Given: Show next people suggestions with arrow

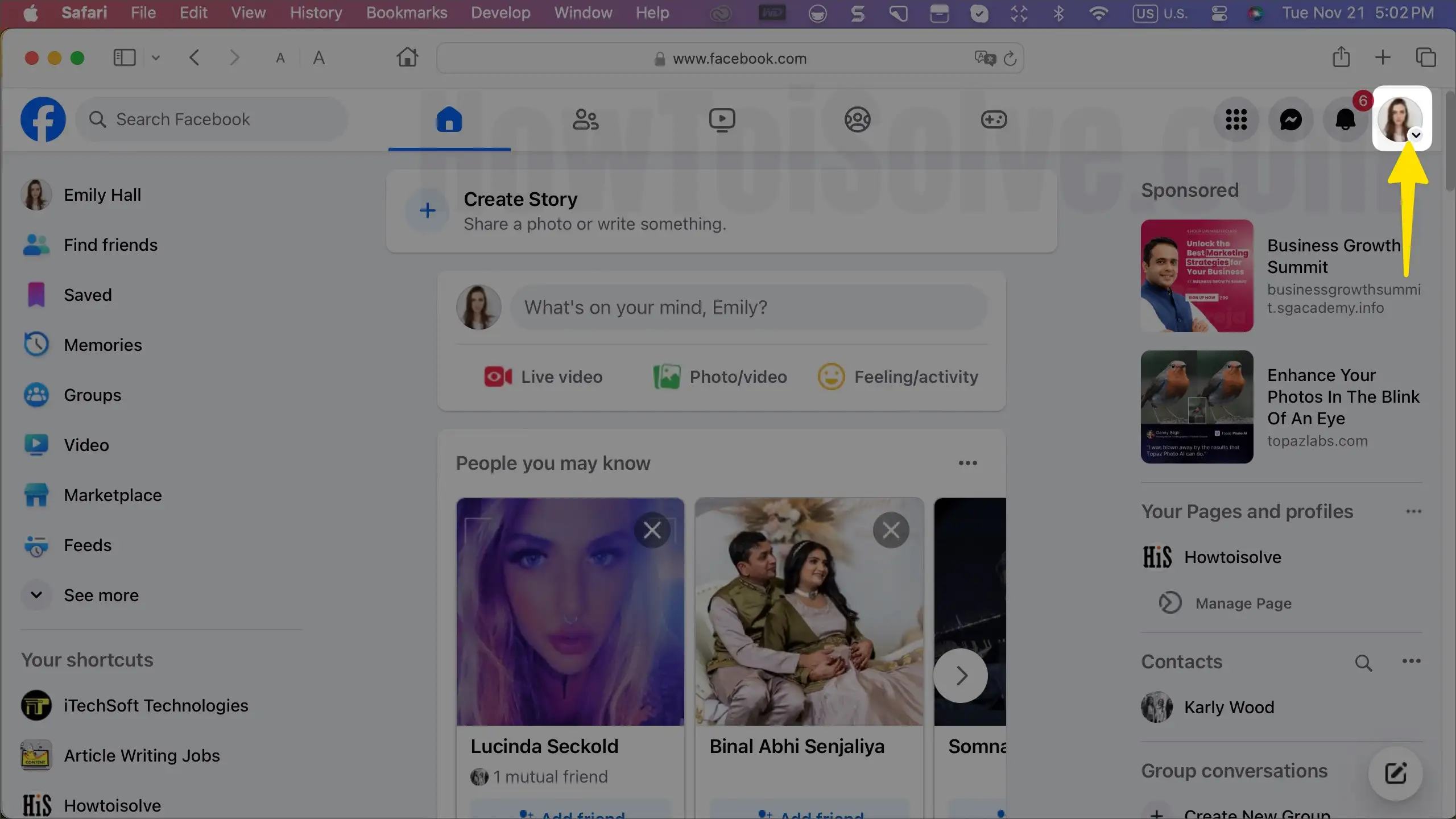Looking at the screenshot, I should (x=961, y=676).
